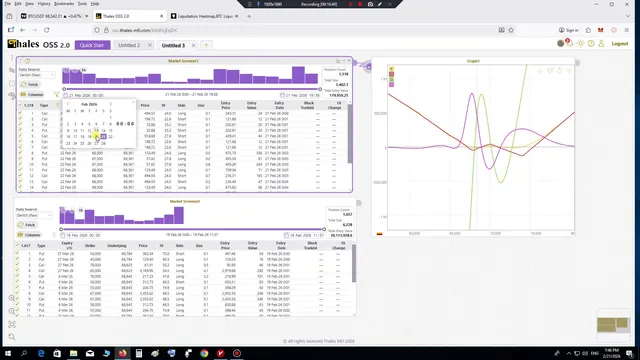Open the File menu

[x=8, y=4]
